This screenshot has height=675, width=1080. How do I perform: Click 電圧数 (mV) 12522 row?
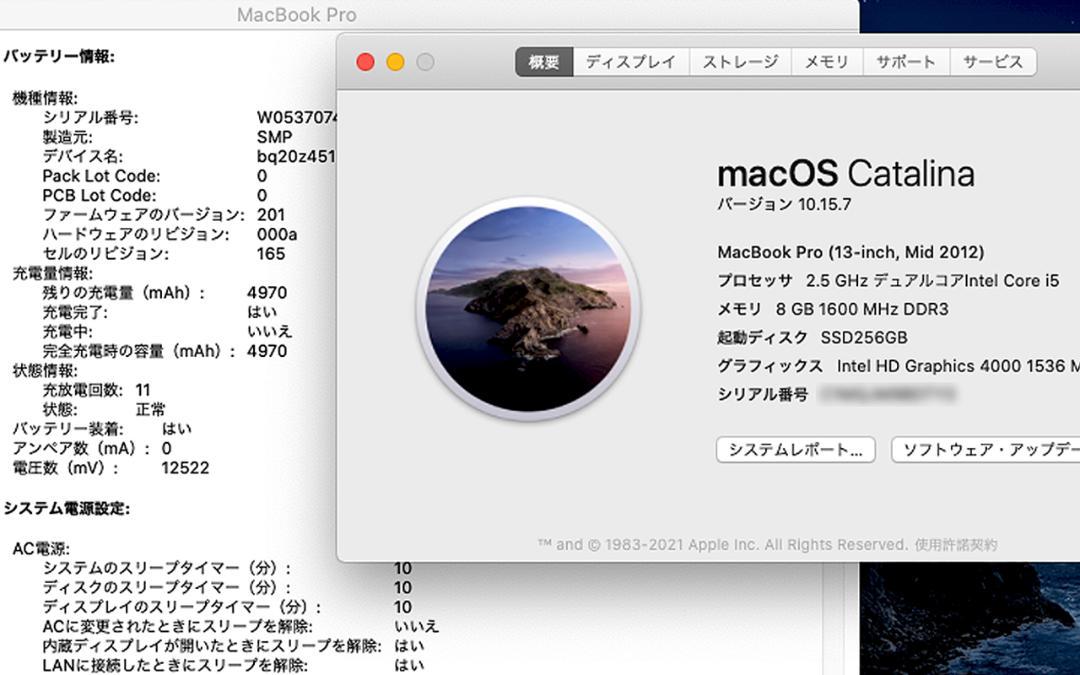(x=111, y=468)
